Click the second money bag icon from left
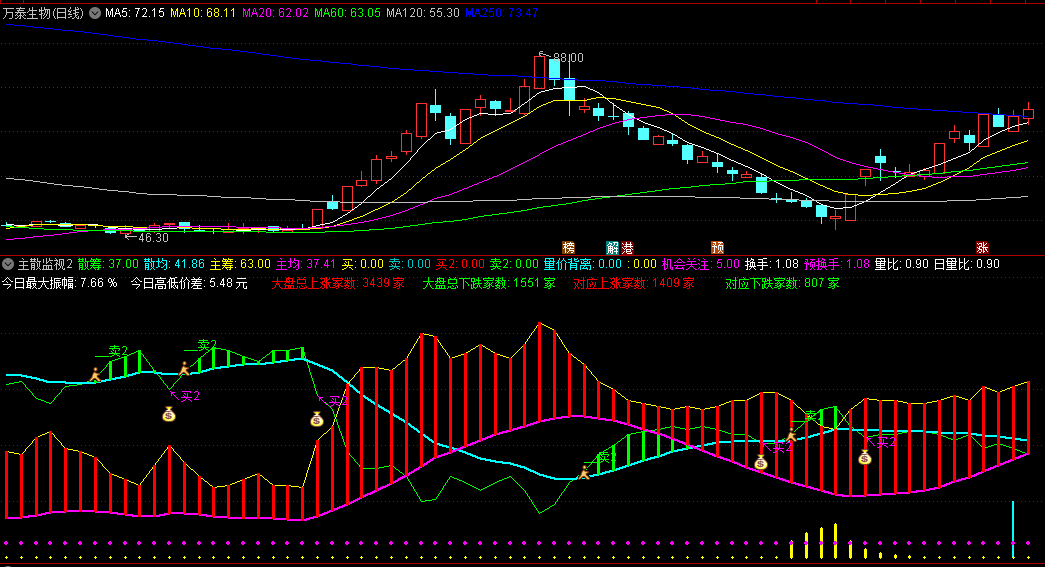 (x=317, y=419)
